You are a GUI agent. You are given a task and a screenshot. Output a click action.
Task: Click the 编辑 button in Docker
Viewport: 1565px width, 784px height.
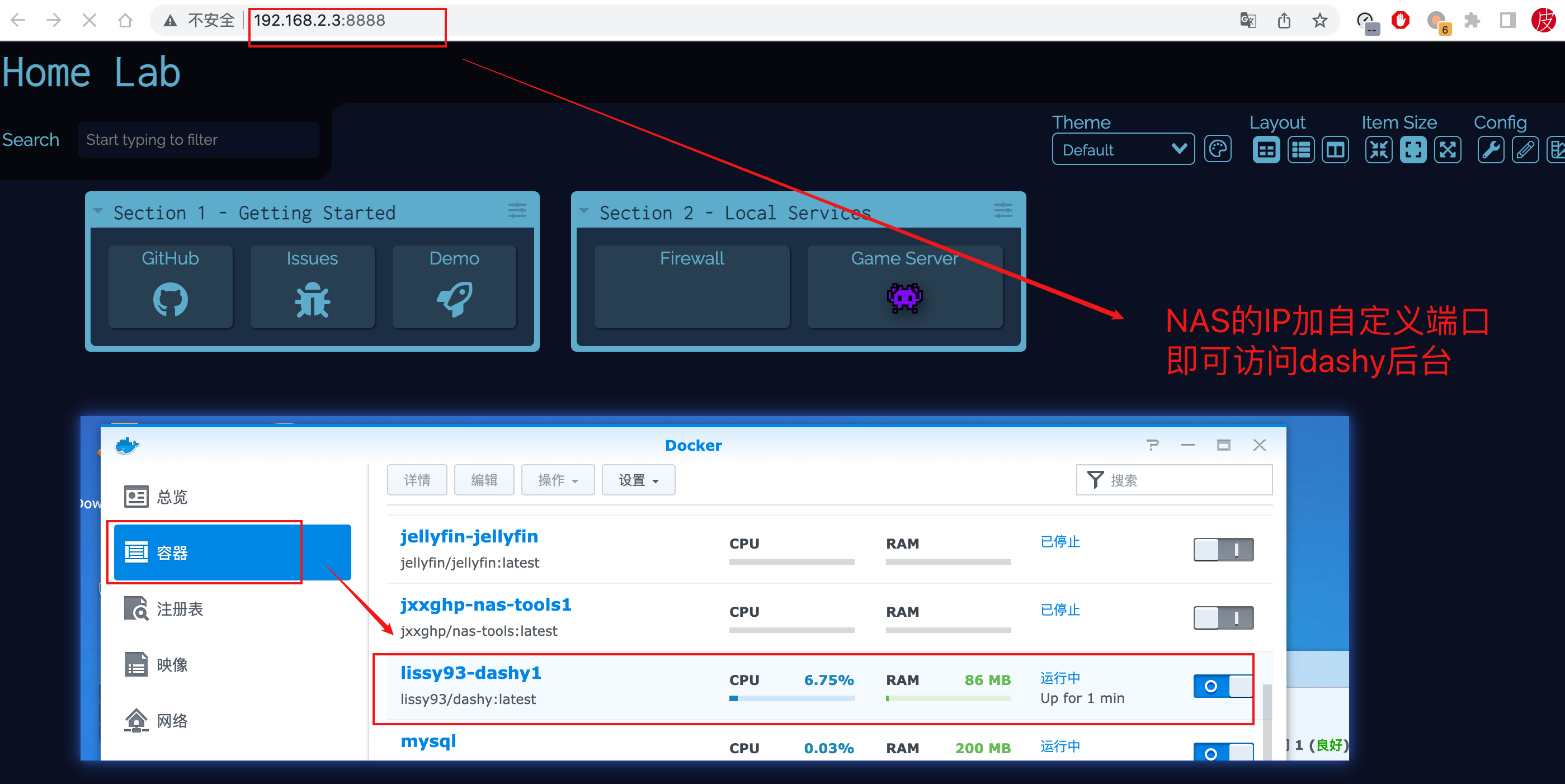pyautogui.click(x=484, y=480)
